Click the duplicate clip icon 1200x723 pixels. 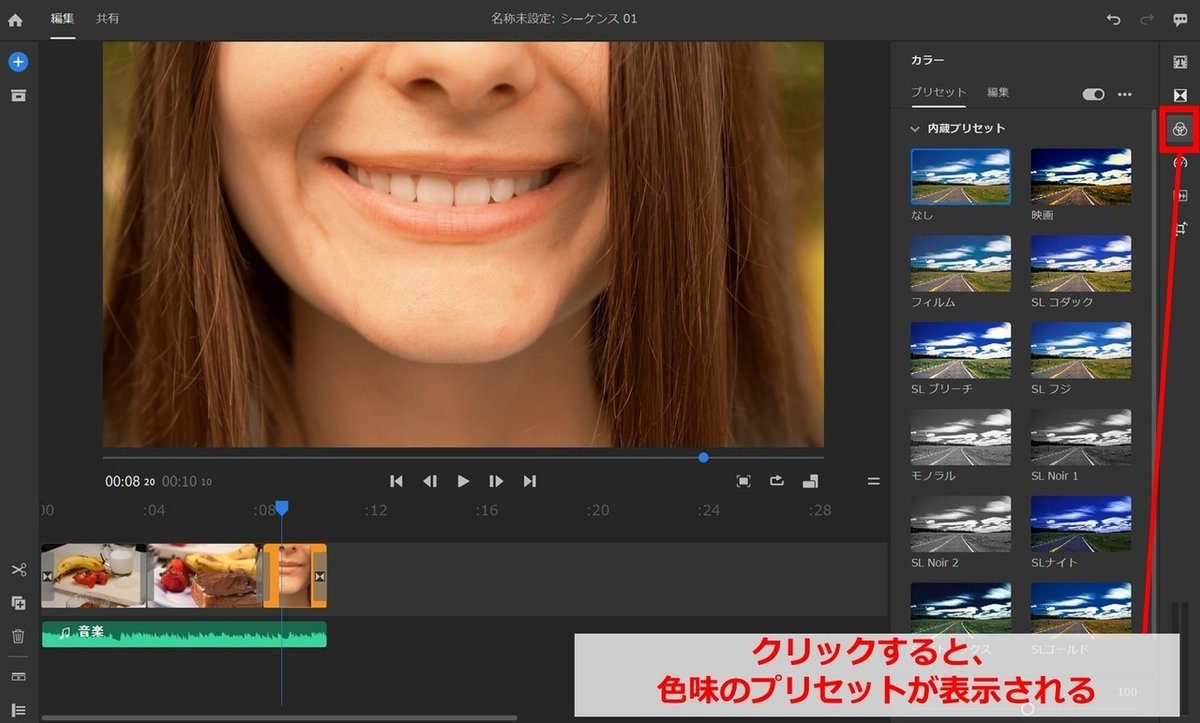tap(18, 603)
